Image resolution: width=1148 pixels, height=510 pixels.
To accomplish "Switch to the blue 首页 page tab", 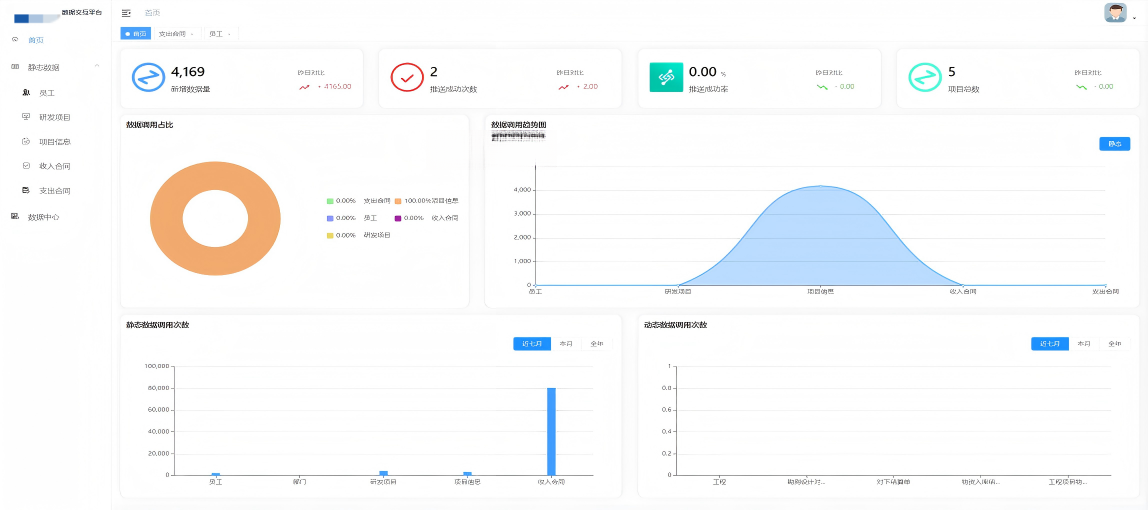I will tap(135, 34).
